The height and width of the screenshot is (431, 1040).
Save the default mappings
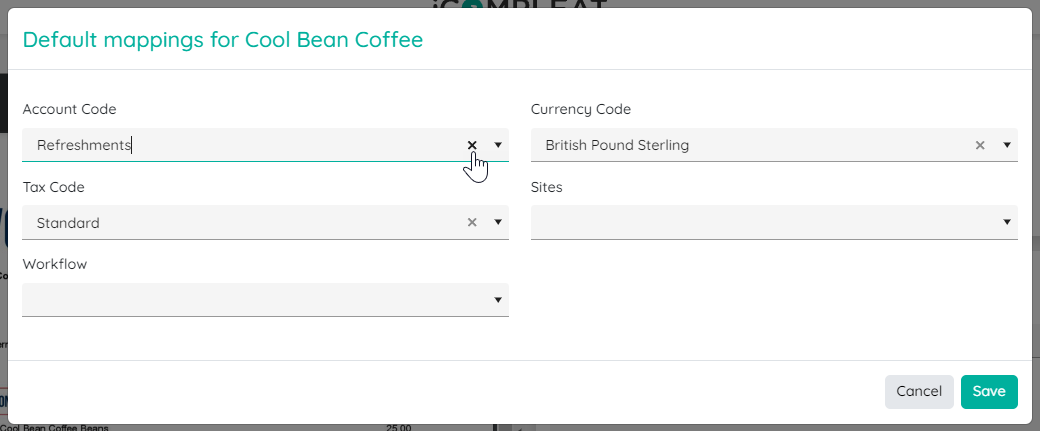[989, 392]
